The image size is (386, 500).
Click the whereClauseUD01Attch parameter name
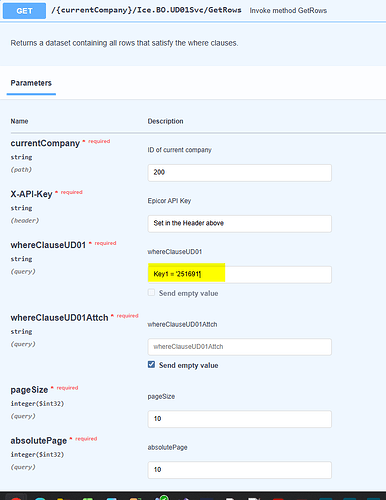click(x=59, y=318)
